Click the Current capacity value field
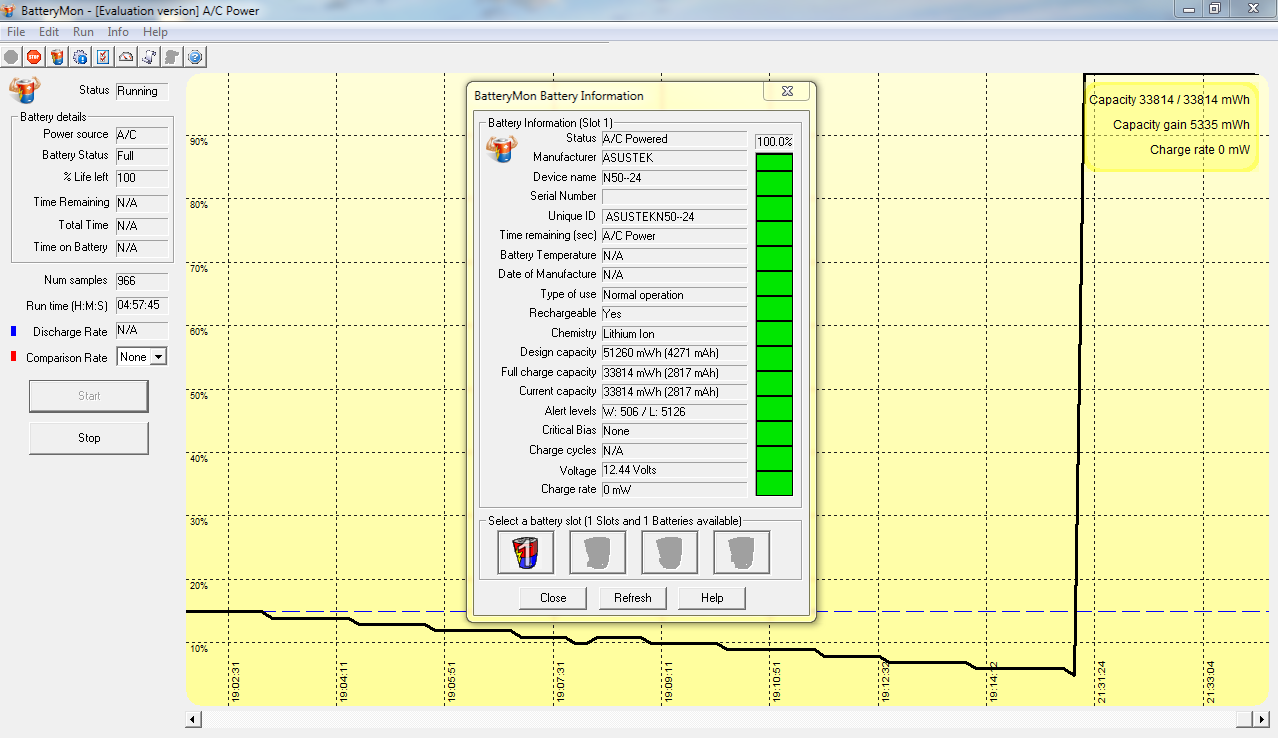 click(x=674, y=392)
